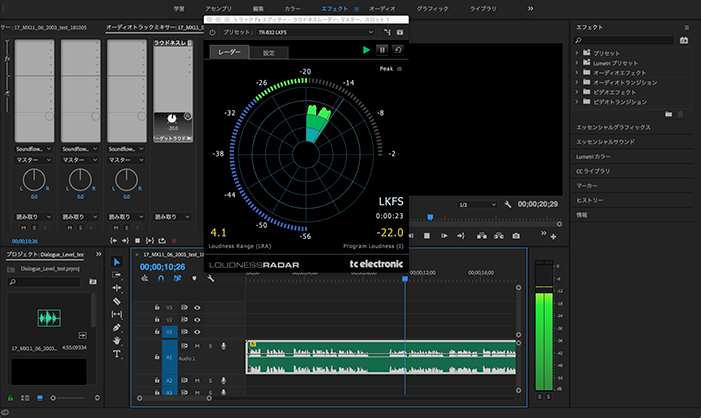Viewport: 701px width, 418px height.
Task: Select the Hand tool
Action: [117, 340]
